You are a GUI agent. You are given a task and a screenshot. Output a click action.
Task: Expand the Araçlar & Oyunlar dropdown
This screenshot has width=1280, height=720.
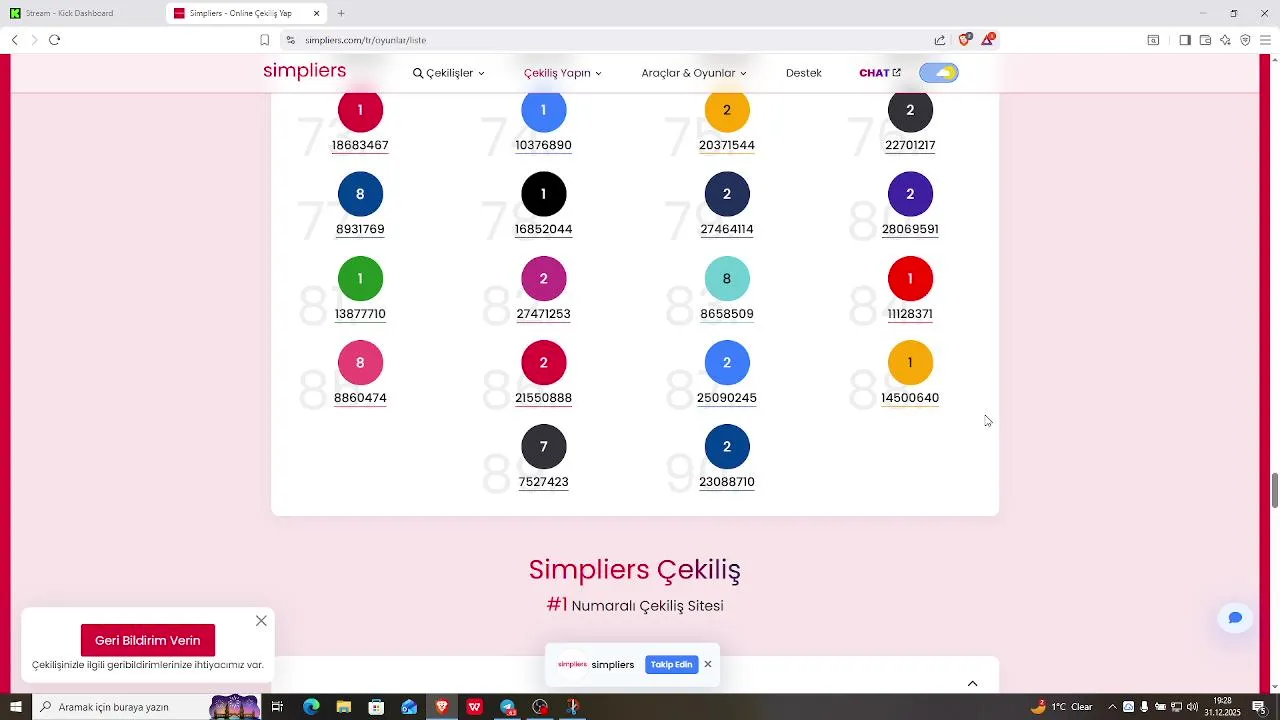click(694, 73)
